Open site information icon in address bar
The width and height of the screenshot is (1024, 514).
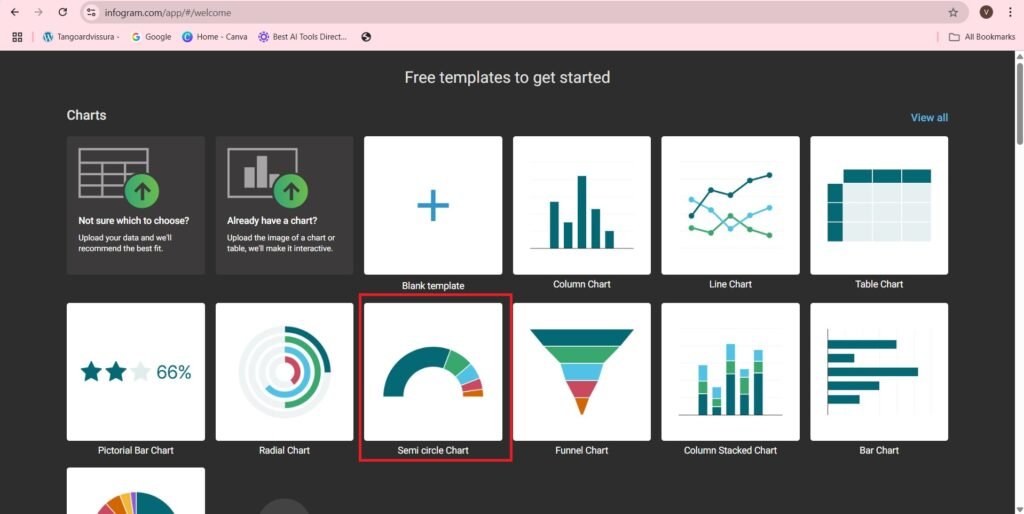[x=92, y=12]
